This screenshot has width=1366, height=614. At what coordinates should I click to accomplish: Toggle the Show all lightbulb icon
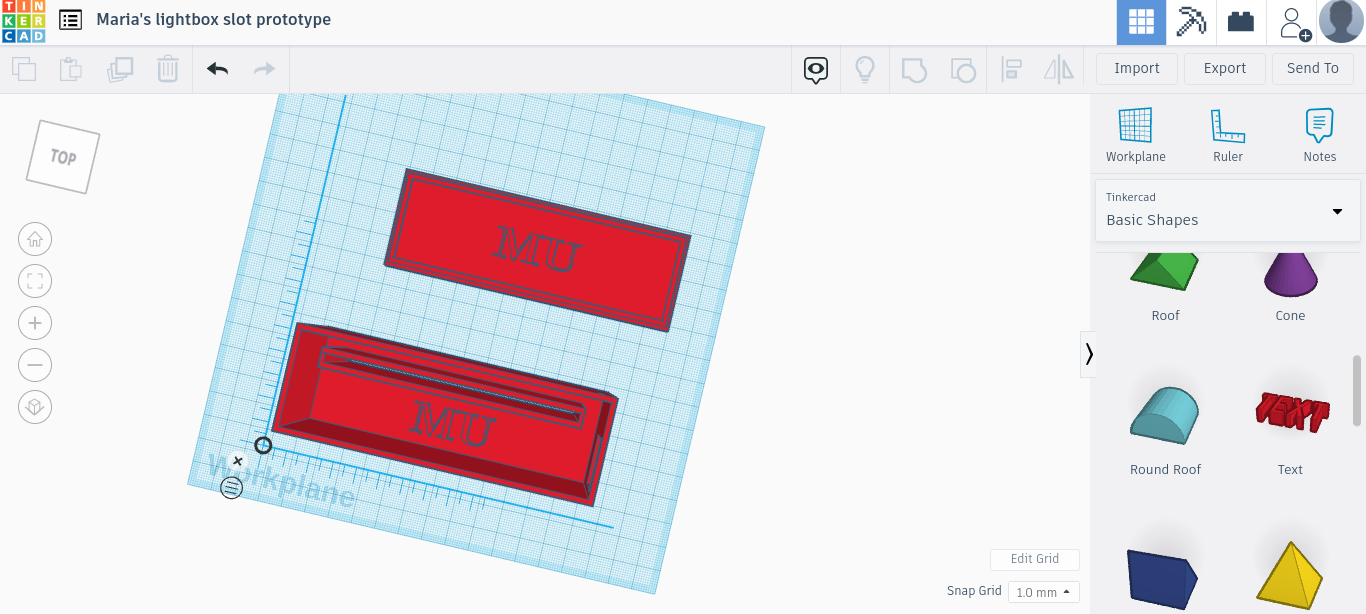[x=865, y=69]
